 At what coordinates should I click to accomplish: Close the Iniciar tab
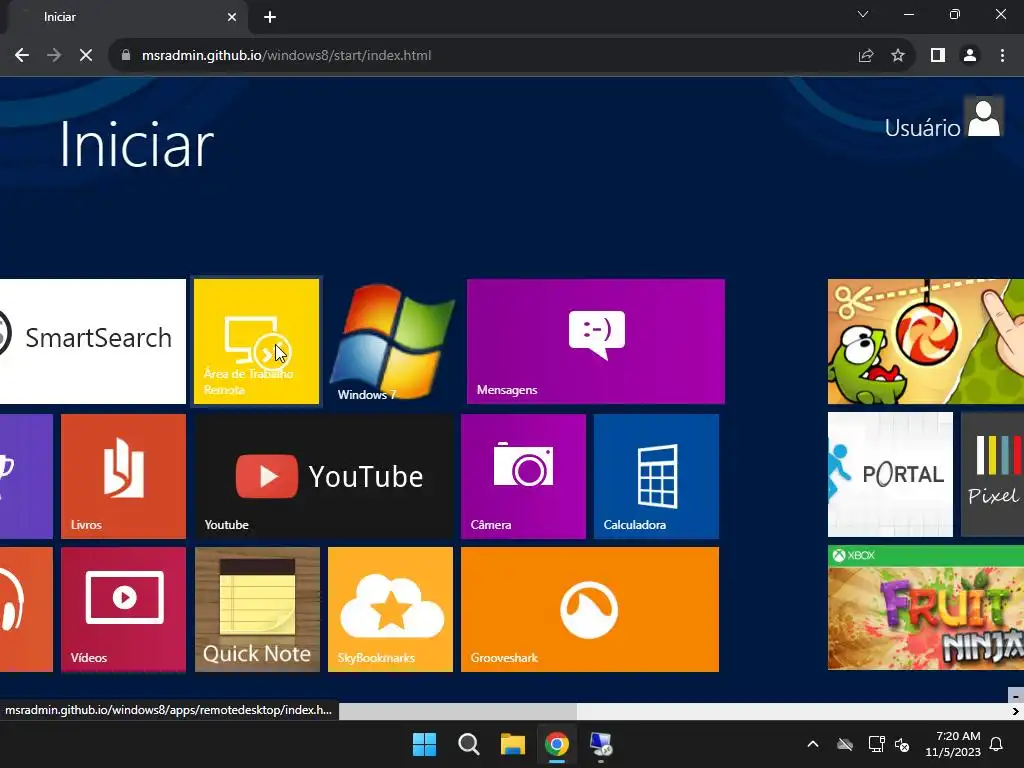(x=232, y=17)
